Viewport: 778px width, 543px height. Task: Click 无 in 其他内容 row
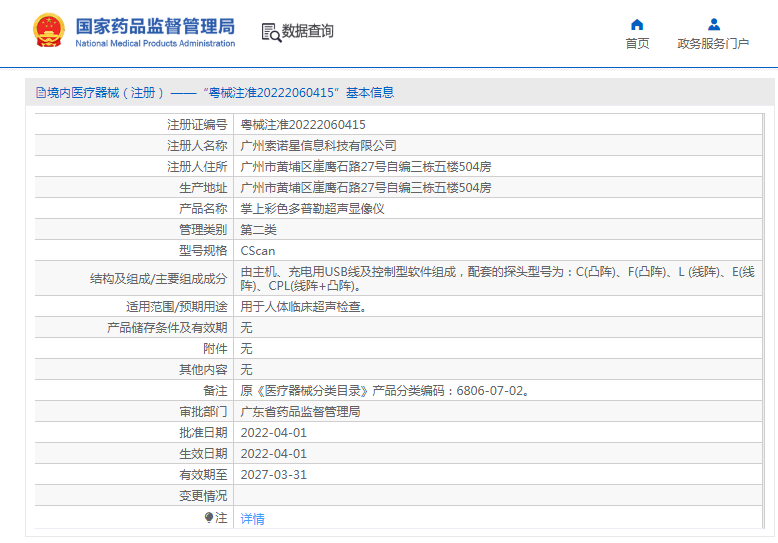pos(246,370)
